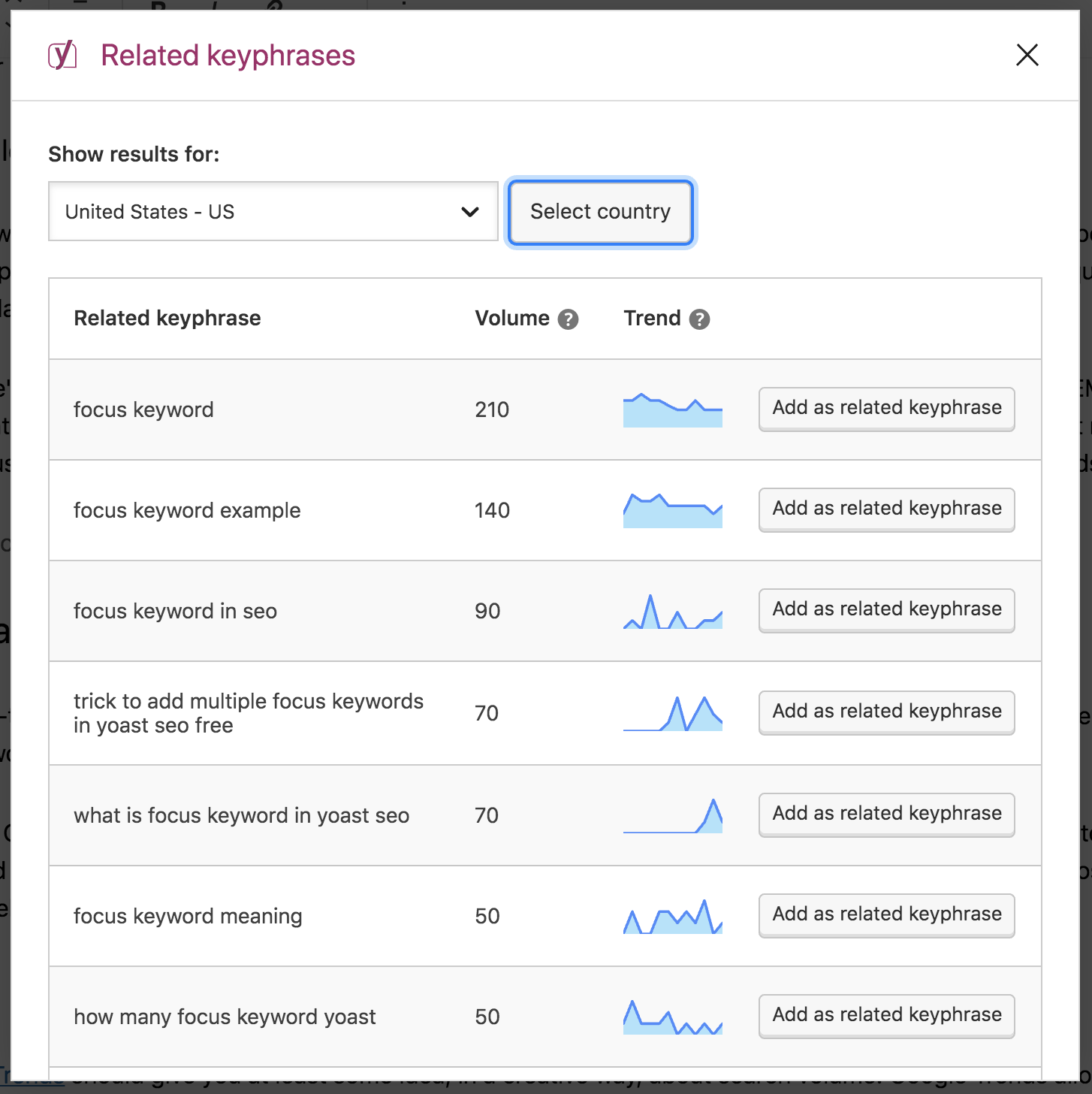
Task: Add 'focus keyword example' as related keyphrase
Action: click(x=886, y=509)
